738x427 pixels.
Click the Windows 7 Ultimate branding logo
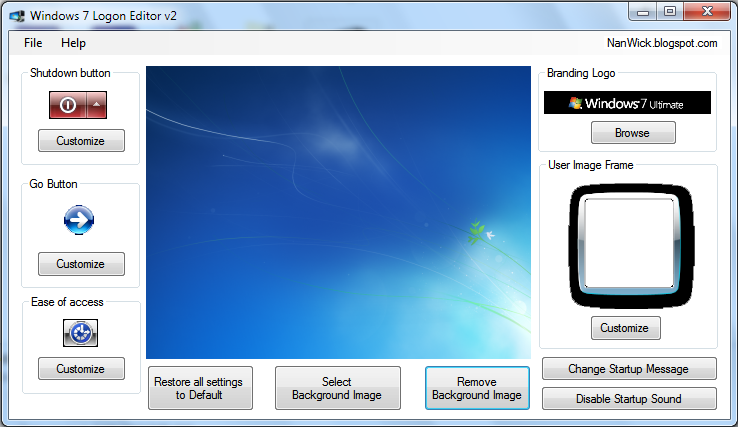click(x=627, y=103)
